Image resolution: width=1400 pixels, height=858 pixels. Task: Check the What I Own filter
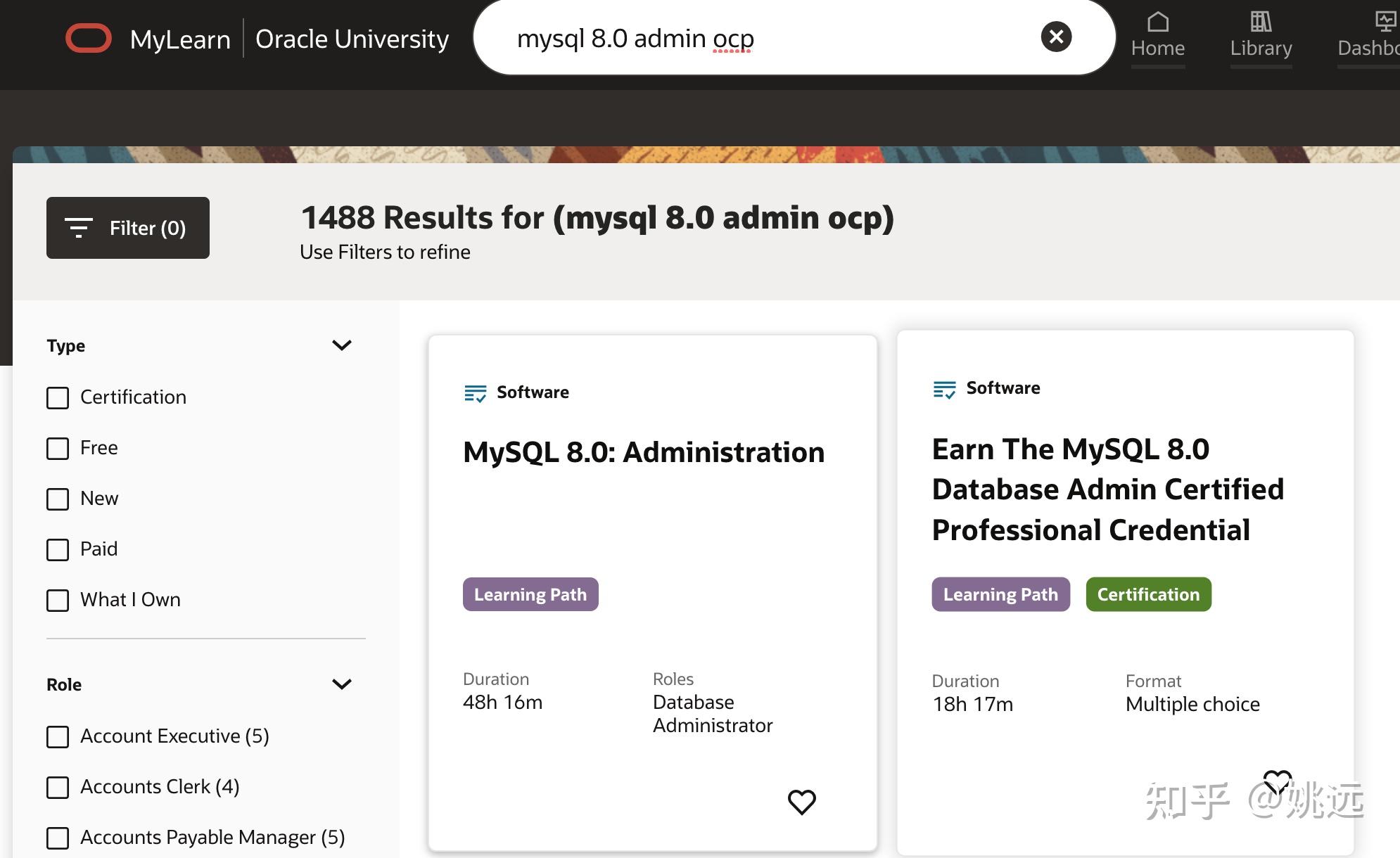(x=57, y=601)
